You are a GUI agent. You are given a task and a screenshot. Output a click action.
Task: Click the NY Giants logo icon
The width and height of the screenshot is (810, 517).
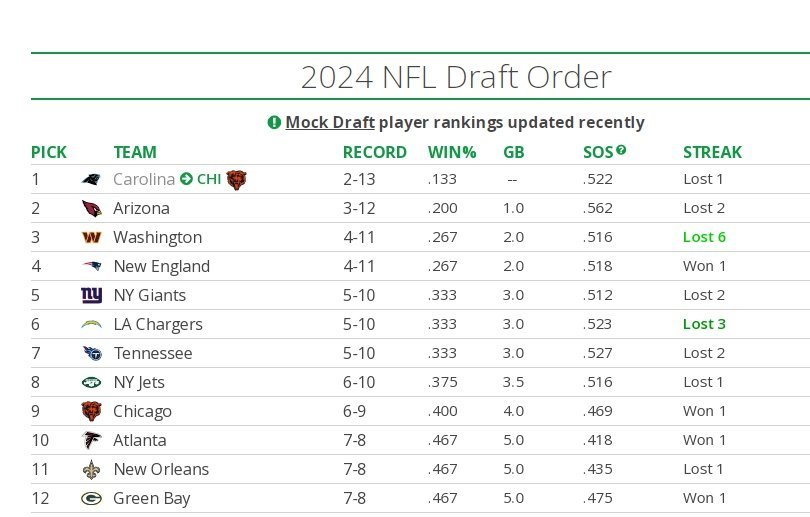click(x=92, y=296)
